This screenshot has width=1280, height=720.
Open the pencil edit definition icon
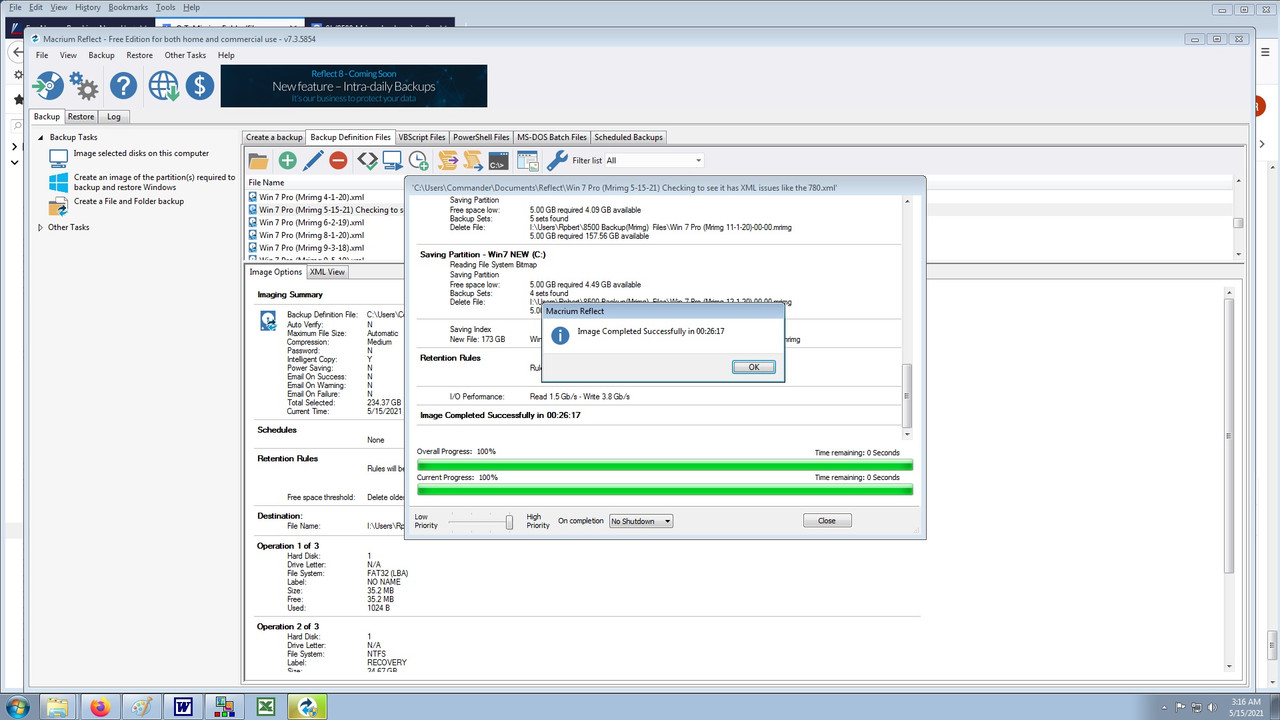(312, 160)
